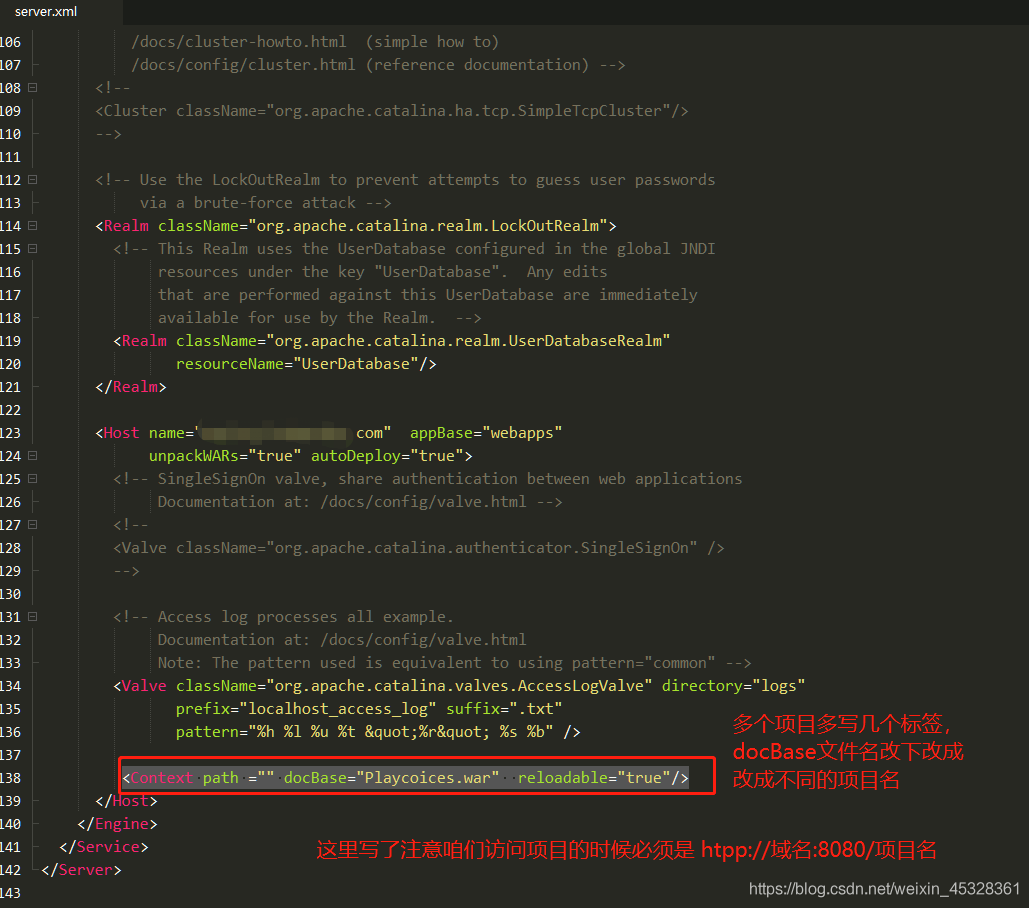Click line number 143 in the gutter
1029x908 pixels.
(10, 892)
